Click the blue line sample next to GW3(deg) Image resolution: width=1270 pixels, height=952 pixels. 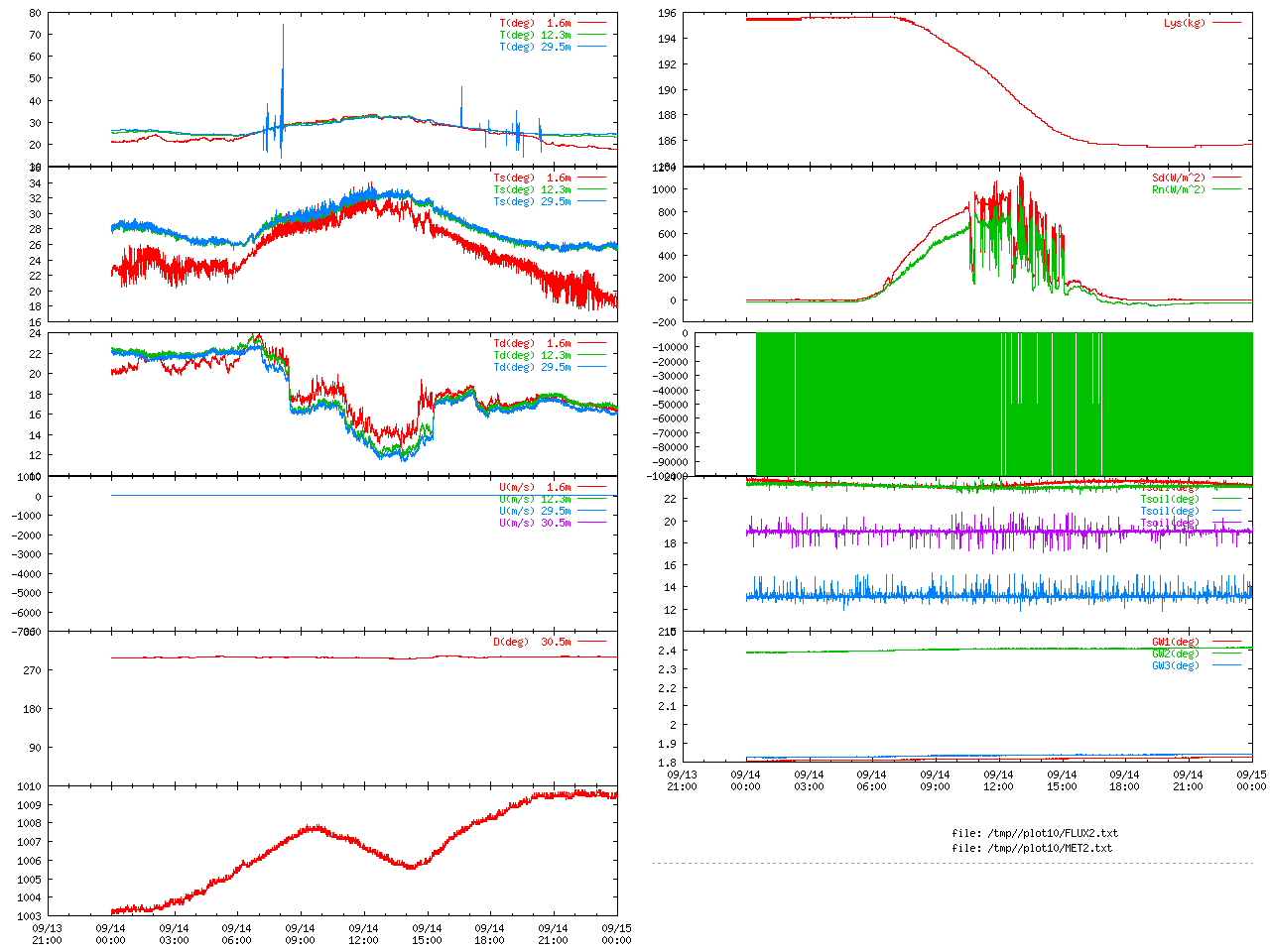(x=1225, y=665)
